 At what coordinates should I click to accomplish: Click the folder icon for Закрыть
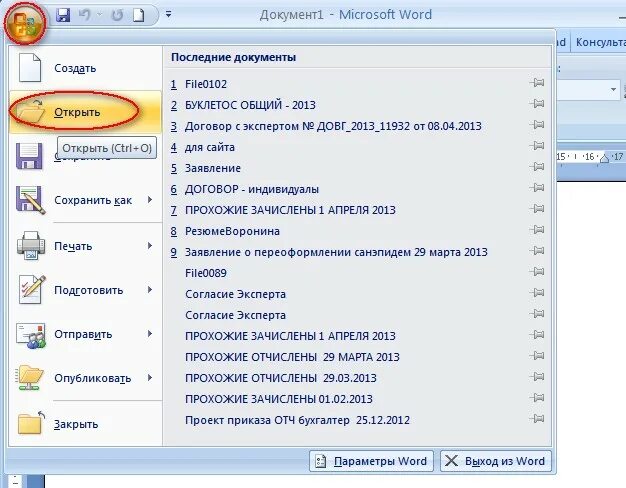30,423
